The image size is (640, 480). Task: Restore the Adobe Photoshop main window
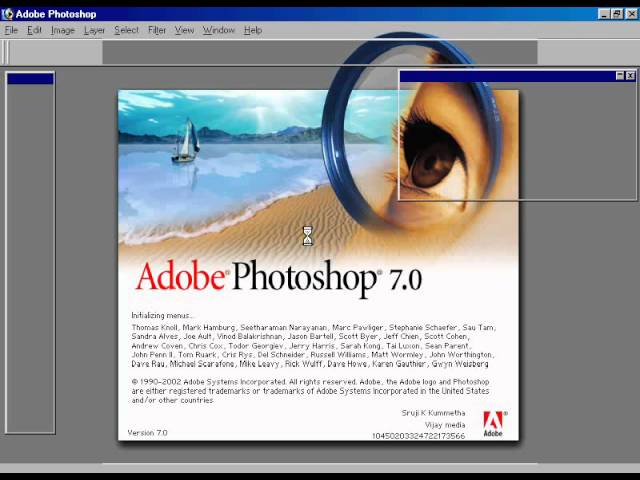point(617,14)
